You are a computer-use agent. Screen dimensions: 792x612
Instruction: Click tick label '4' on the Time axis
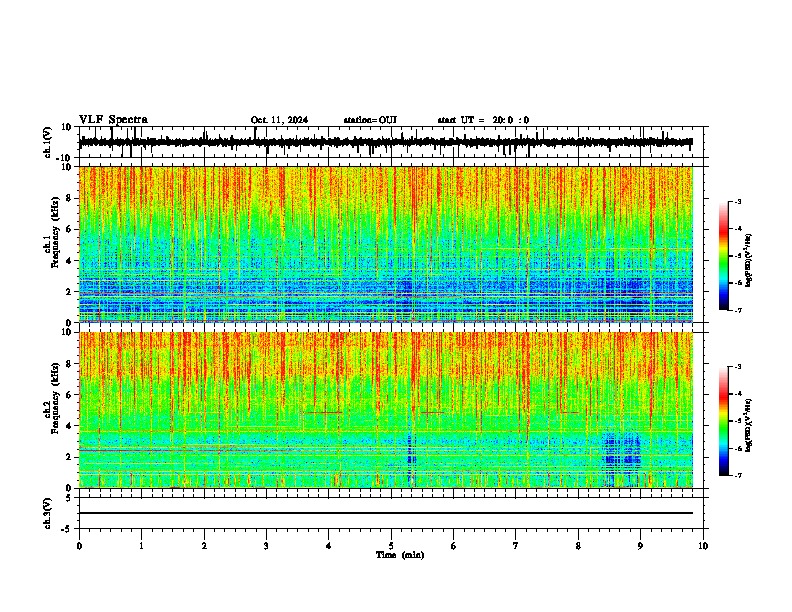click(x=329, y=546)
